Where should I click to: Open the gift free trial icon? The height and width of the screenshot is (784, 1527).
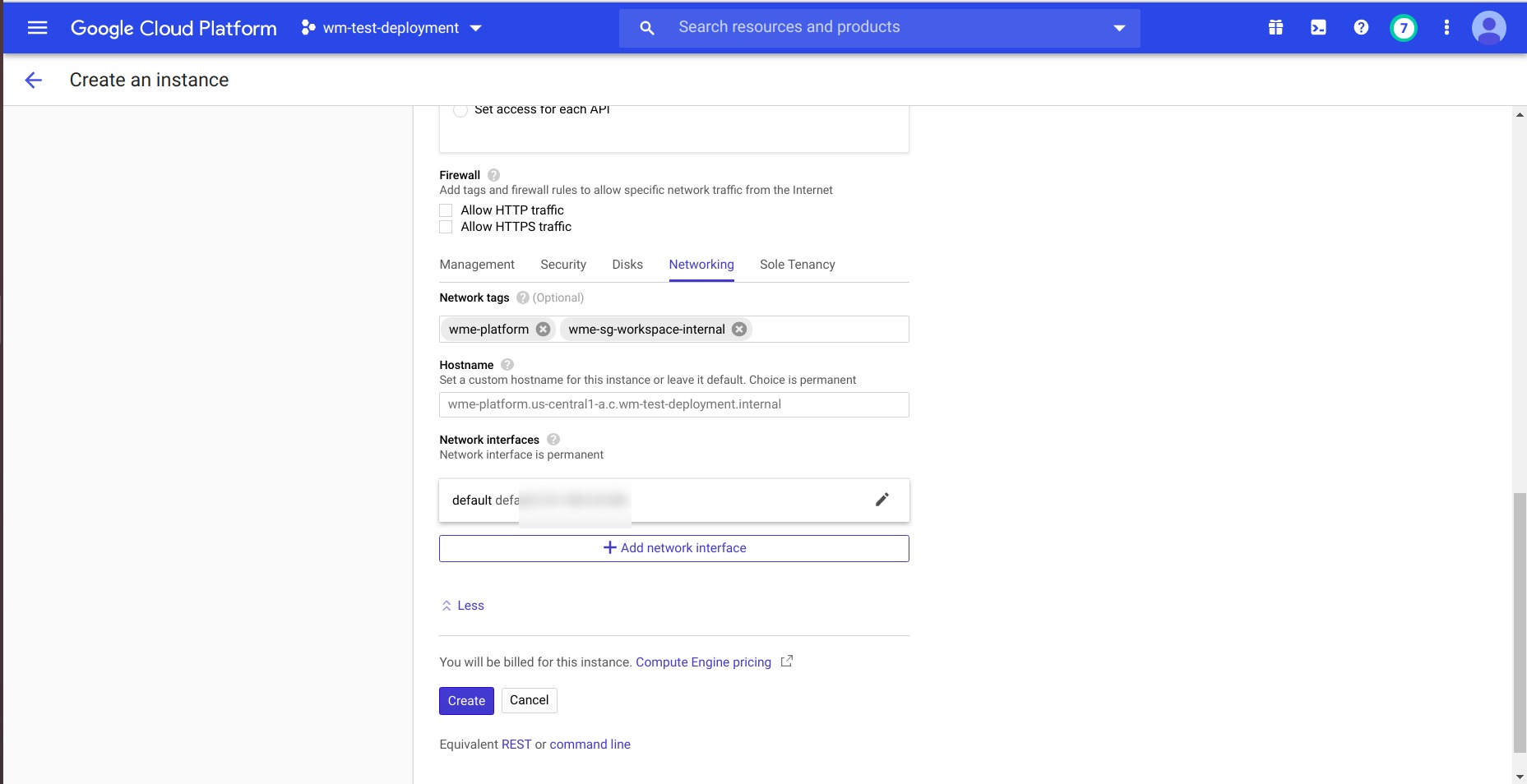click(x=1275, y=28)
